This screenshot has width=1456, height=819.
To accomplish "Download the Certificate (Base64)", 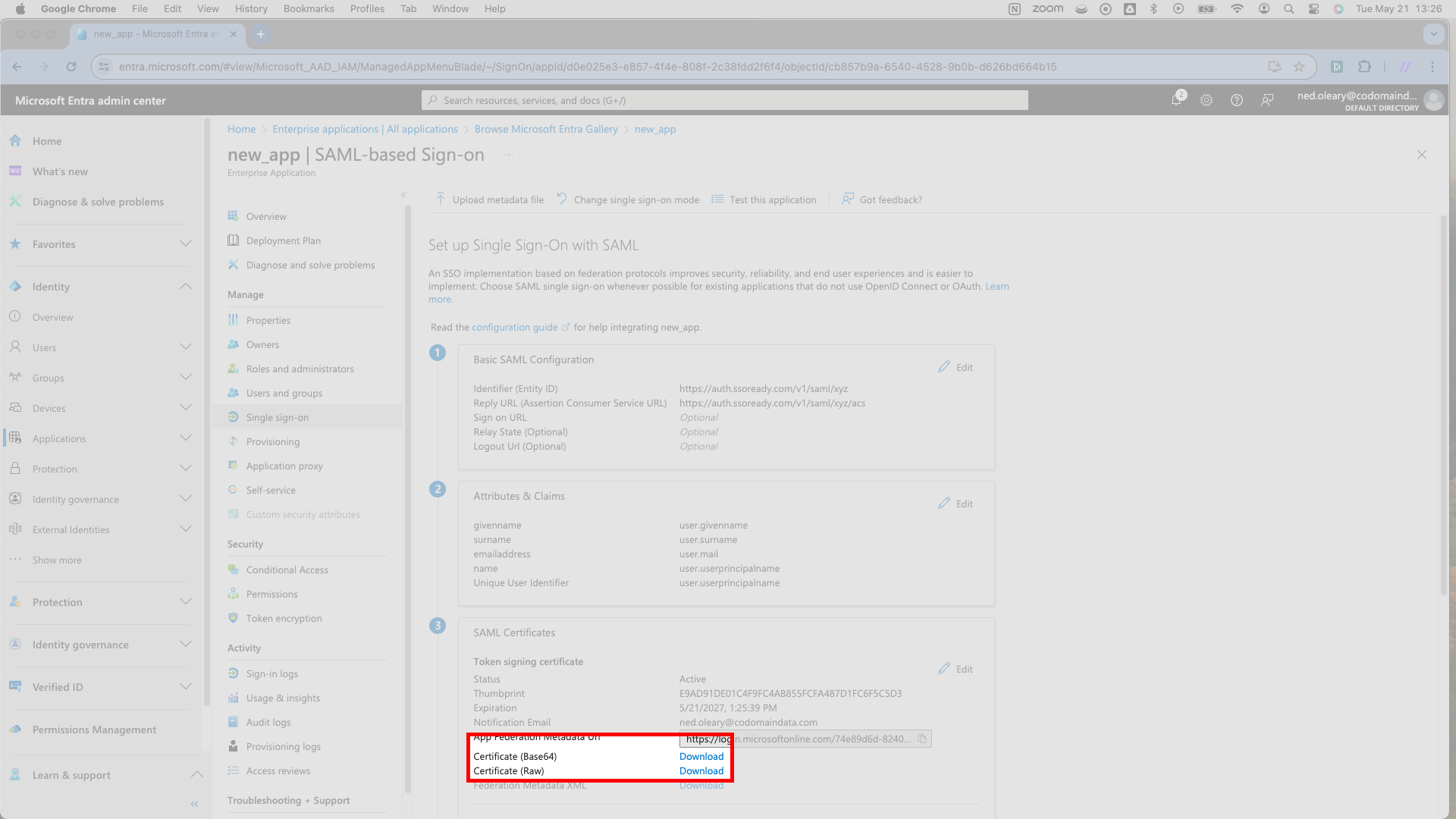I will coord(701,756).
